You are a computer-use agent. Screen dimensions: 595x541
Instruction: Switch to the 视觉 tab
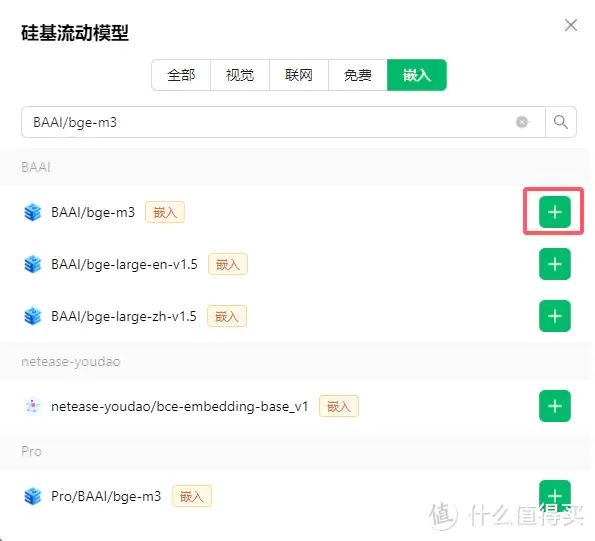[x=240, y=75]
